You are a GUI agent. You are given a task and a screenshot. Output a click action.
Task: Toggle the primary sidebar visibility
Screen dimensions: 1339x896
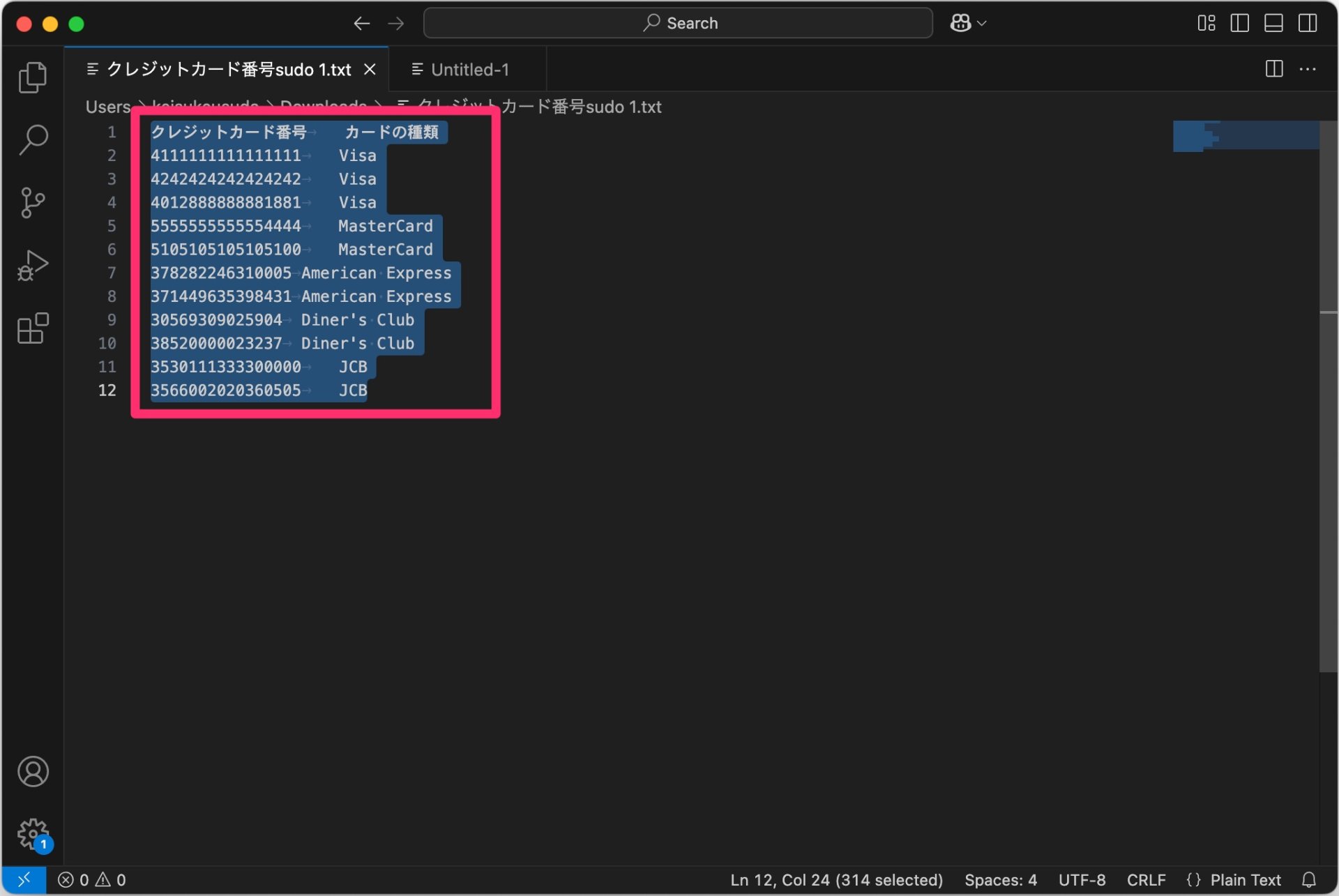(x=1241, y=23)
